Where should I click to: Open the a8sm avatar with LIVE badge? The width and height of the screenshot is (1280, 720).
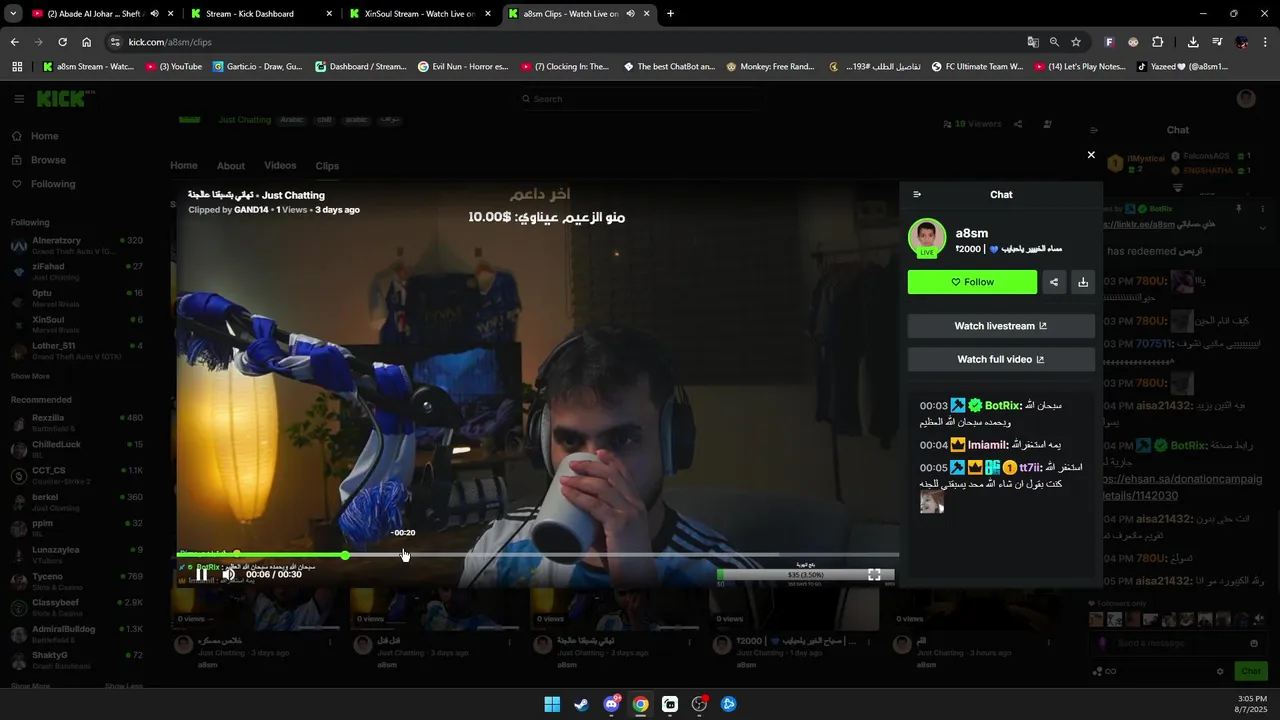coord(927,238)
